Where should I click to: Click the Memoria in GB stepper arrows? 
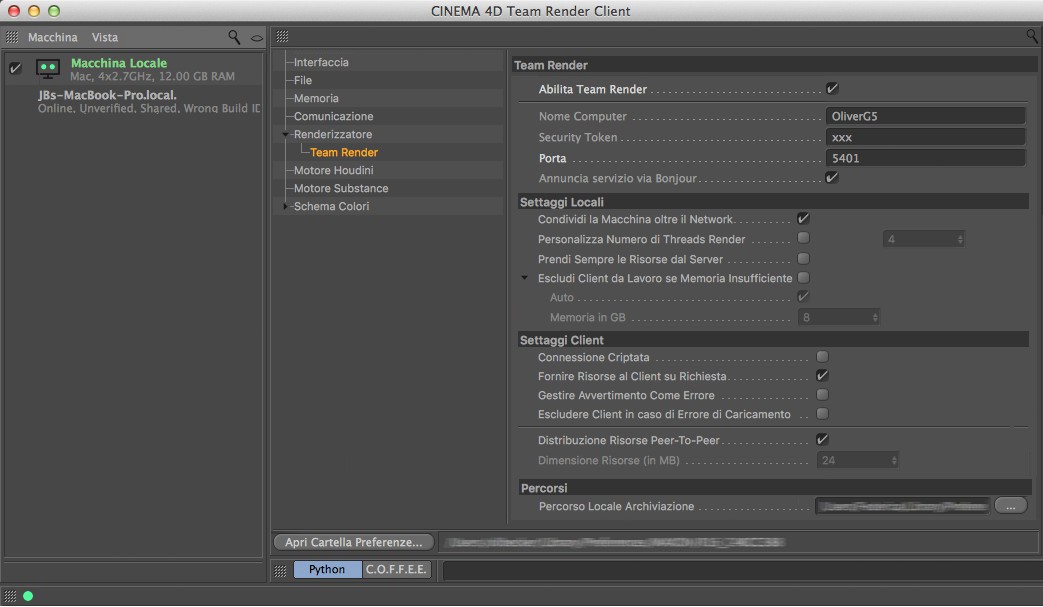tap(875, 318)
